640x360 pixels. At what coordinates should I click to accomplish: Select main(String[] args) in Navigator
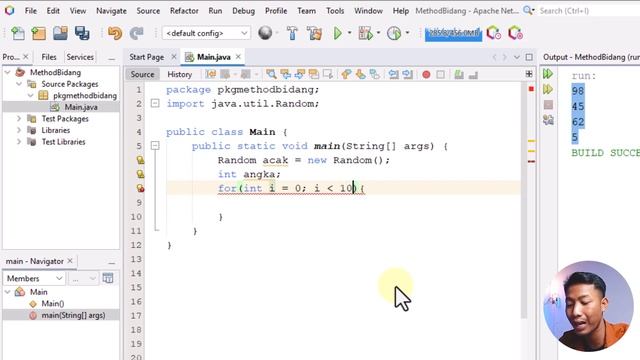(73, 315)
